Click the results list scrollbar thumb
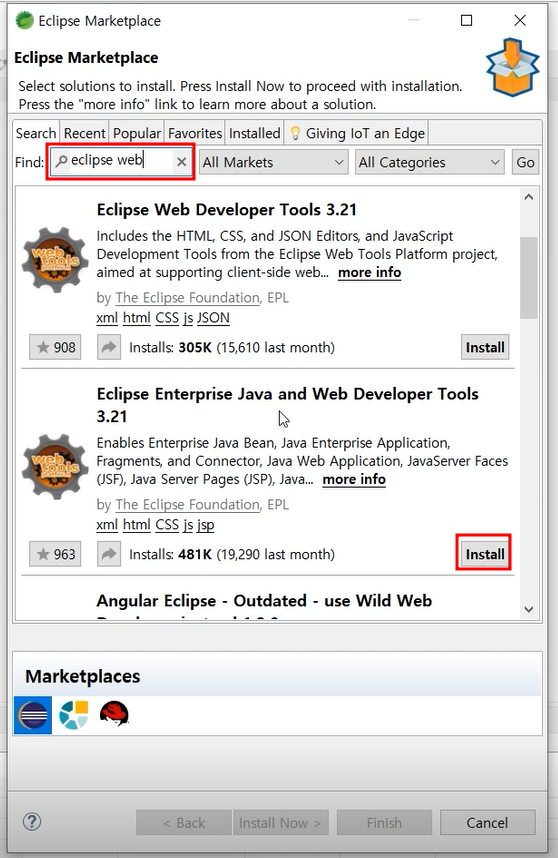 click(x=528, y=277)
